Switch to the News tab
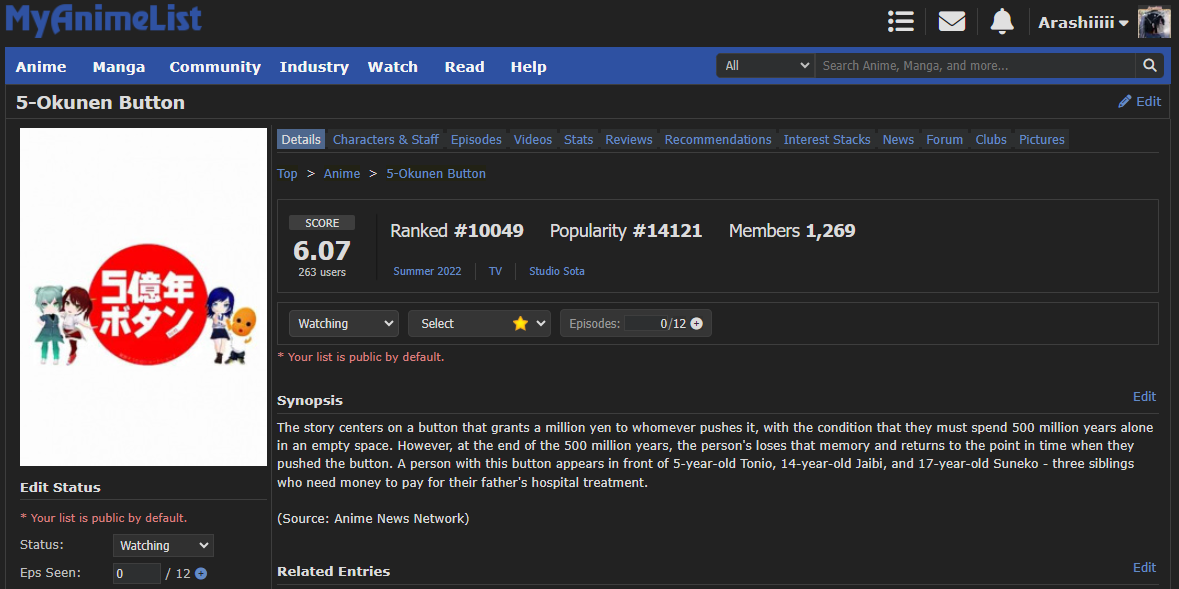 tap(899, 139)
